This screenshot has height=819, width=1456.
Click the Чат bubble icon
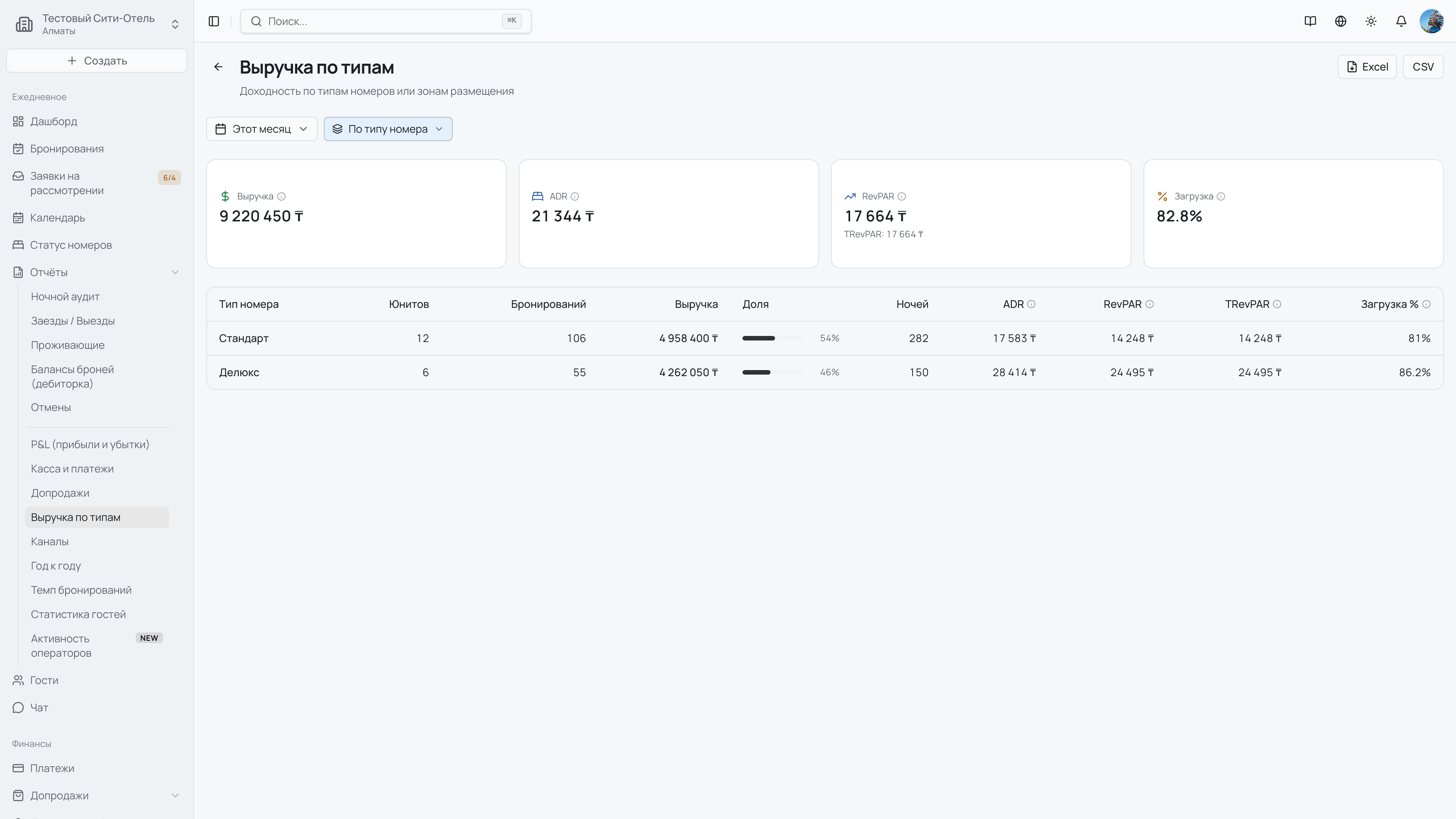18,708
